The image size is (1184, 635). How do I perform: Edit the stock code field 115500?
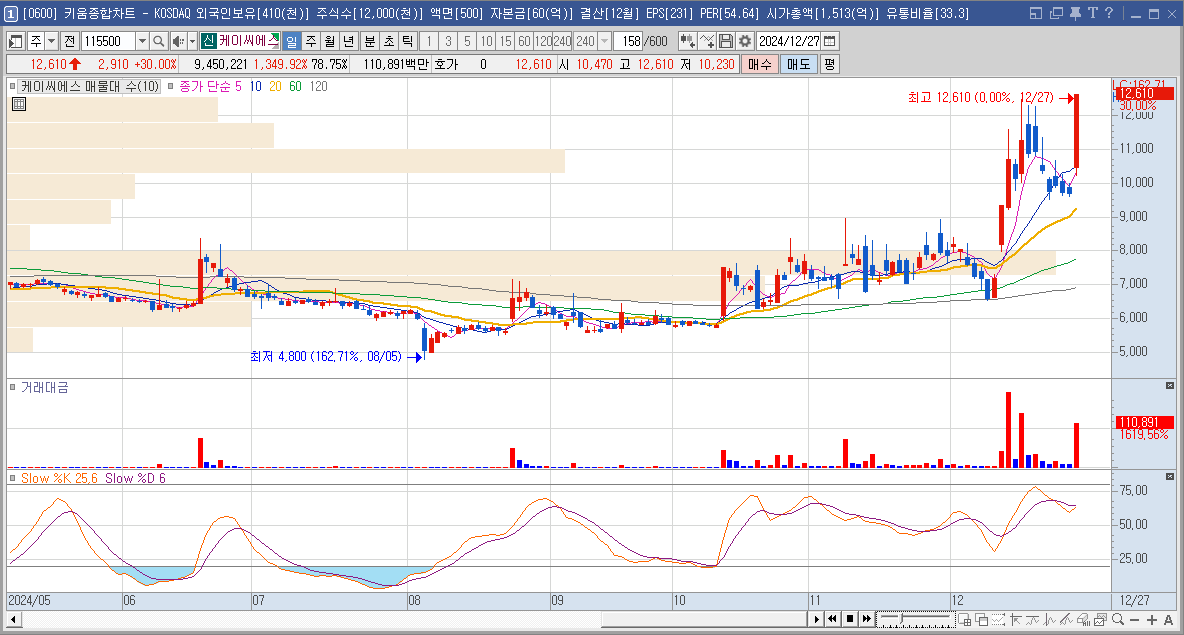point(108,42)
